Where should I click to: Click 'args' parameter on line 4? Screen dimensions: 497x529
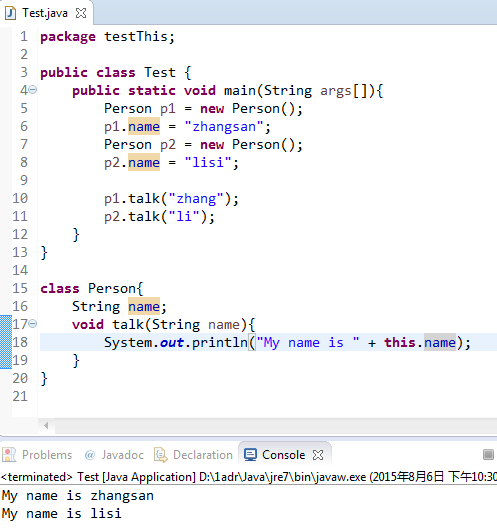[336, 90]
